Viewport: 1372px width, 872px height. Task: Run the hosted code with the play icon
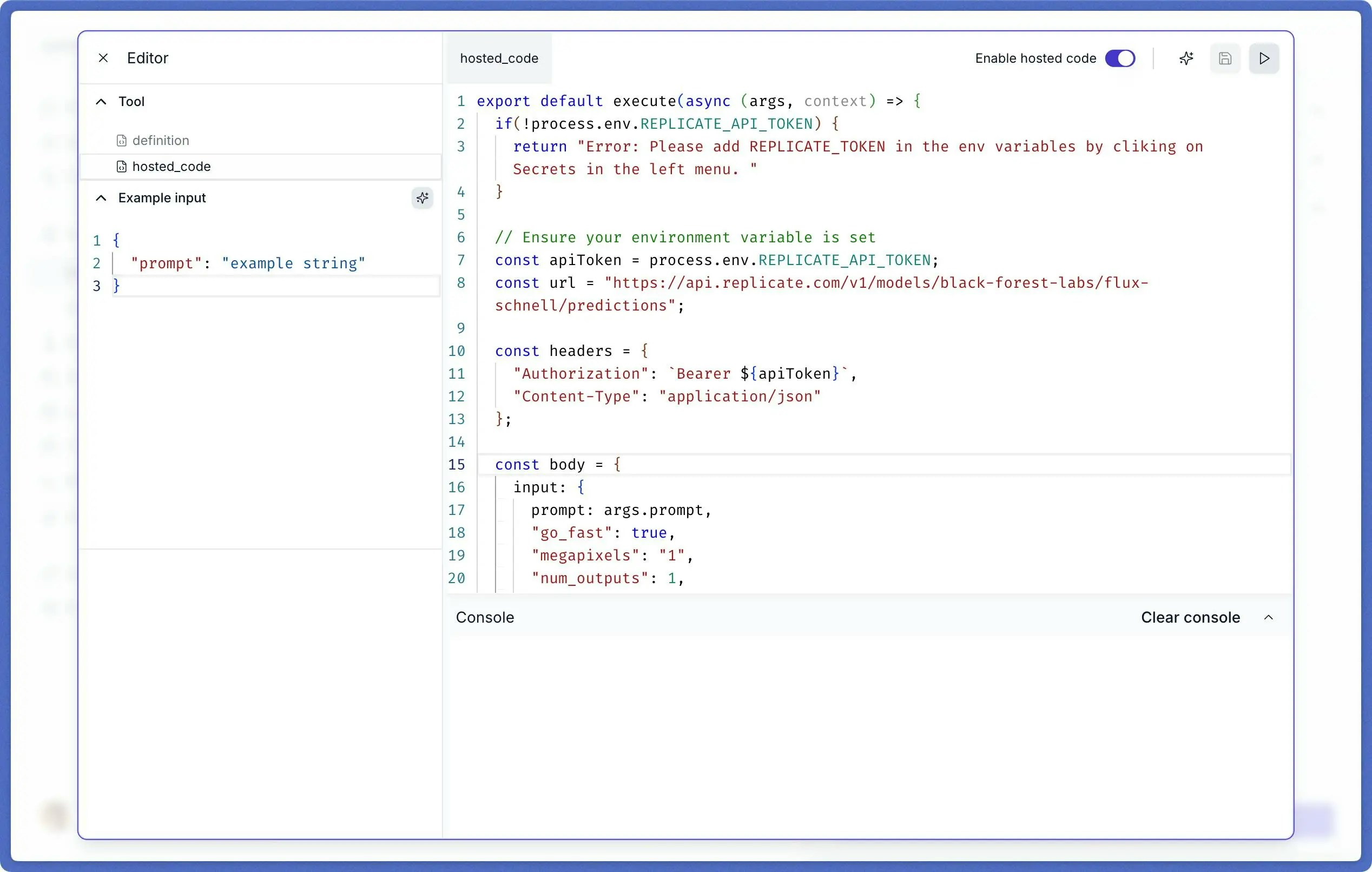tap(1264, 58)
